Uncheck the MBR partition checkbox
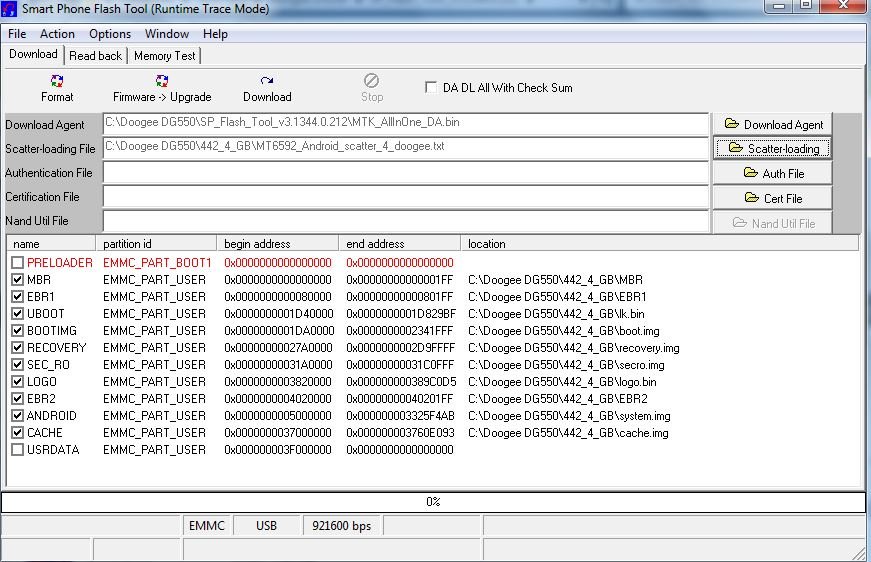 pos(17,279)
